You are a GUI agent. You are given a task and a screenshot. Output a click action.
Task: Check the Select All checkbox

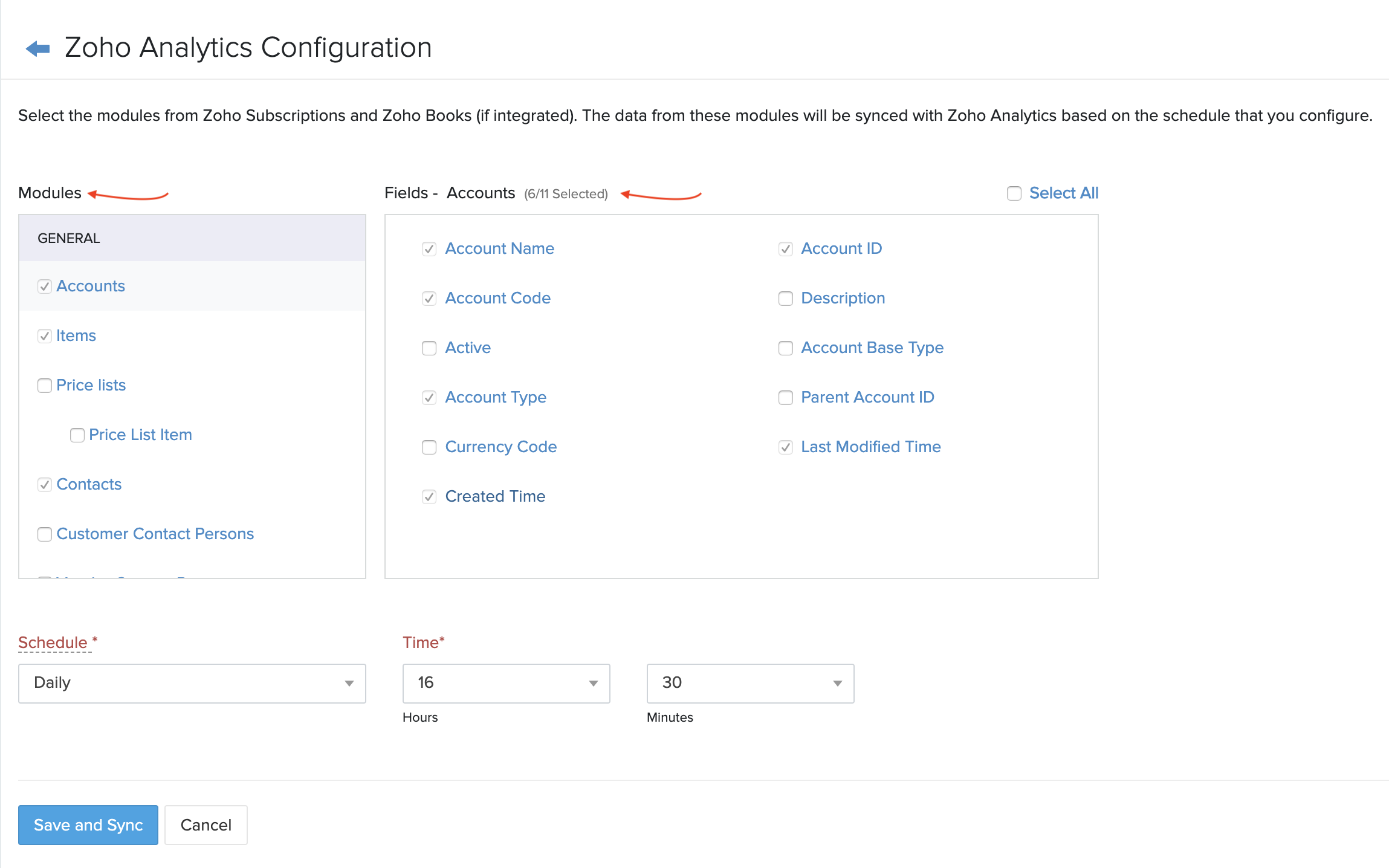pyautogui.click(x=1014, y=193)
